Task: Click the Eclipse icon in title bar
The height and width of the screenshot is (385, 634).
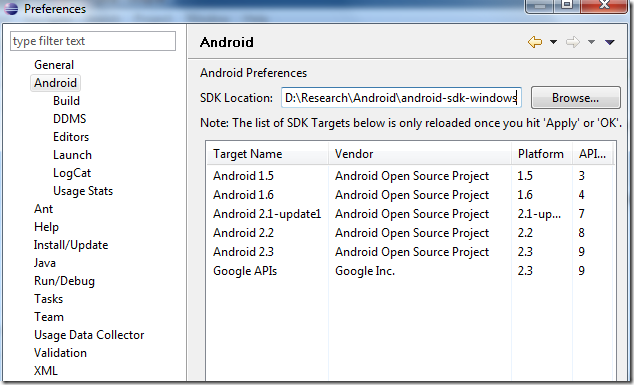Action: (x=11, y=8)
